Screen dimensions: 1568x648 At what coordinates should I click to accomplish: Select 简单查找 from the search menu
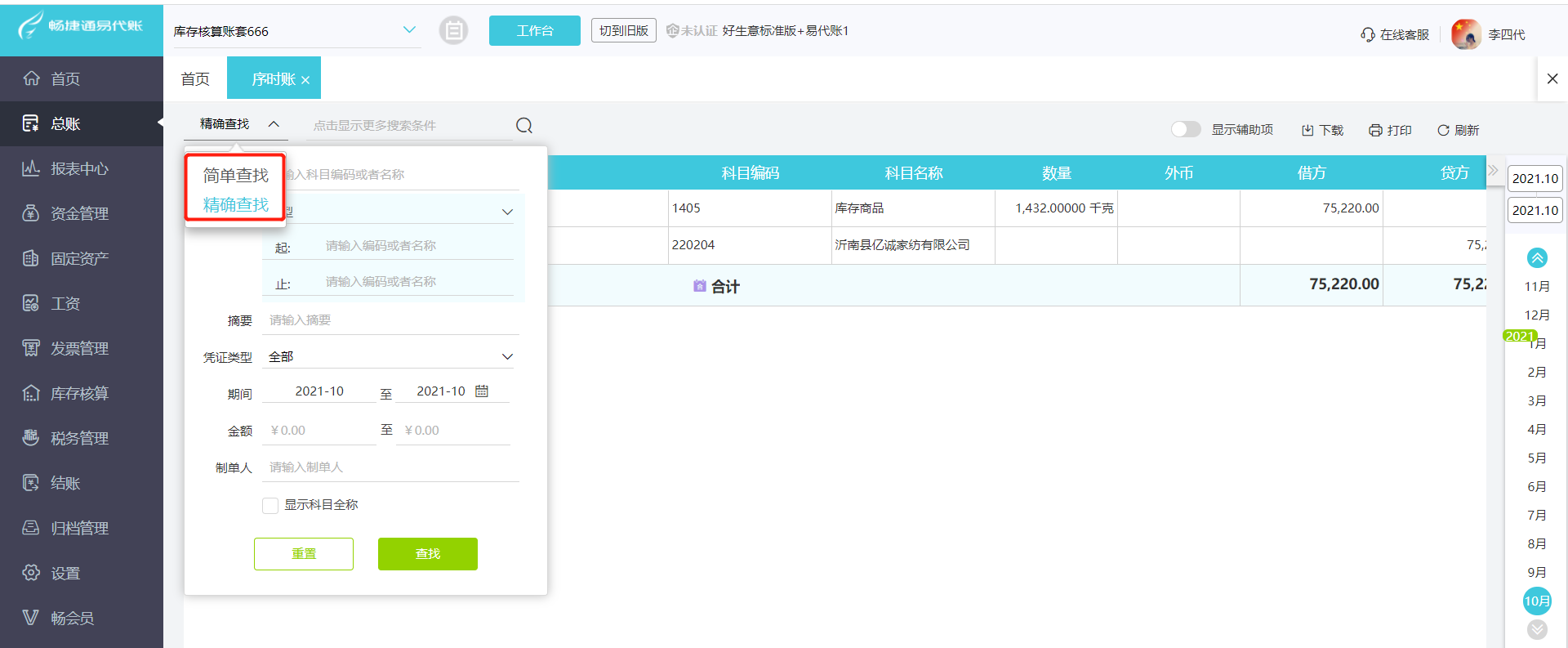pyautogui.click(x=235, y=176)
